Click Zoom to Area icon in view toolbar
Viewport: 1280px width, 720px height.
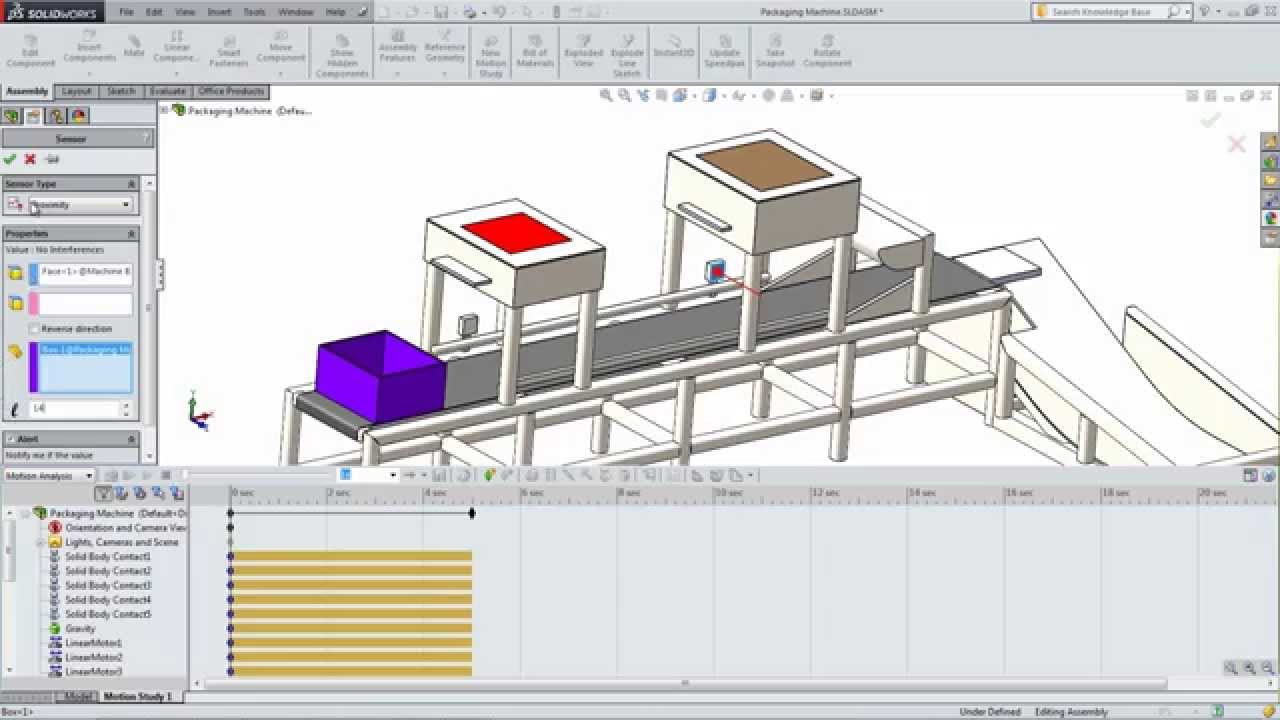[624, 96]
